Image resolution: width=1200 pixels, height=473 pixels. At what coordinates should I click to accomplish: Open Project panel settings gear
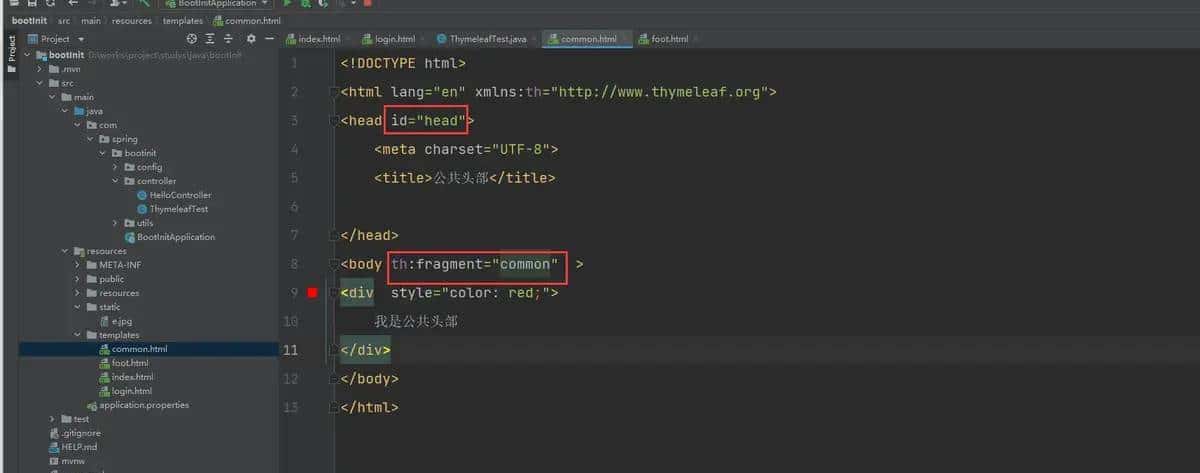pyautogui.click(x=251, y=38)
